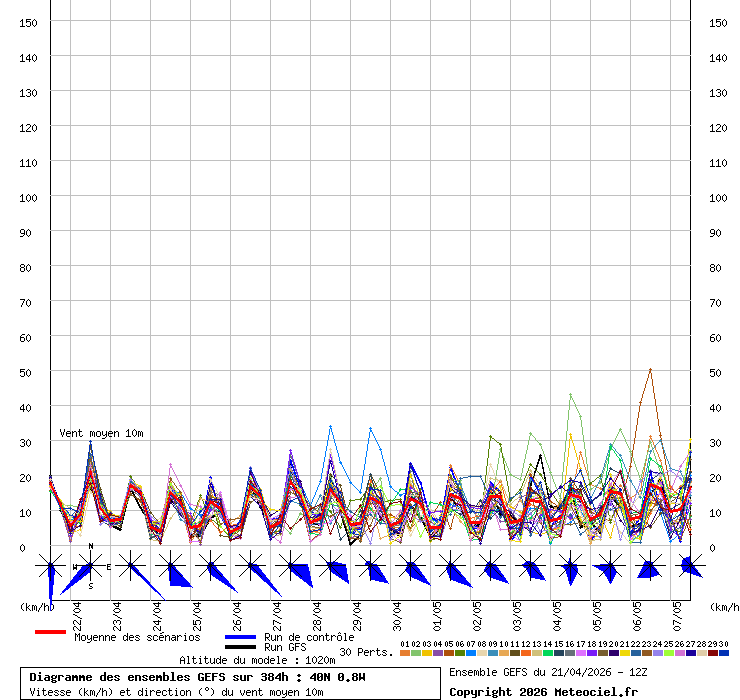740x700 pixels.
Task: Click the wind rose above the 28/04 label
Action: pos(330,568)
